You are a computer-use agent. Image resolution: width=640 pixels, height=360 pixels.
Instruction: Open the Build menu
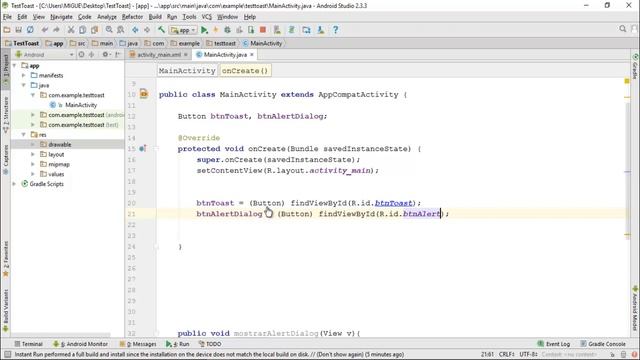(155, 17)
